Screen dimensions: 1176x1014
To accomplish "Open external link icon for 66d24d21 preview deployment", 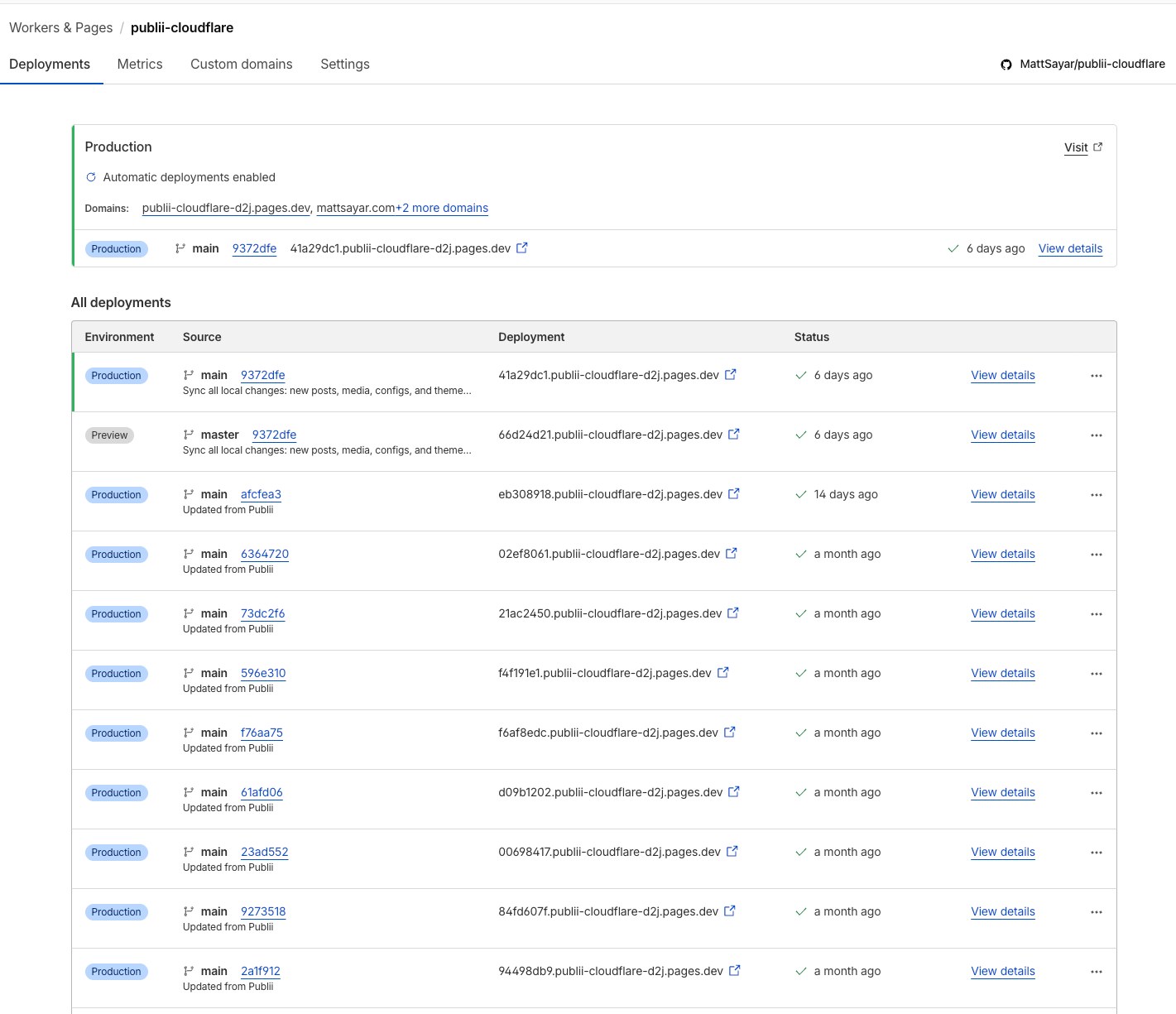I will (x=734, y=435).
